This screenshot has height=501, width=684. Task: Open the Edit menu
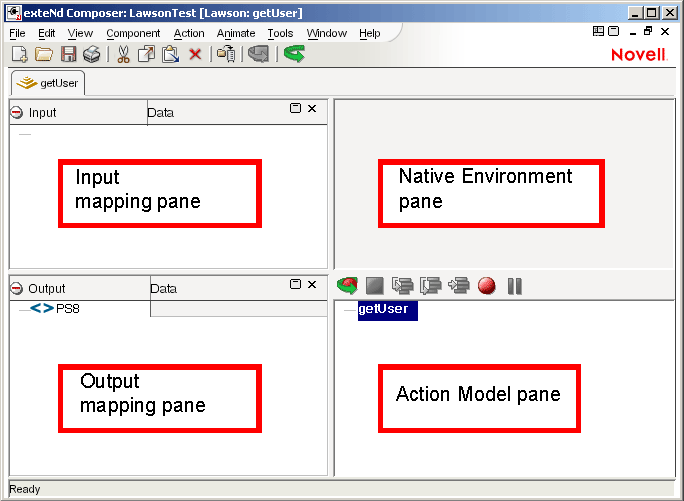tap(46, 33)
